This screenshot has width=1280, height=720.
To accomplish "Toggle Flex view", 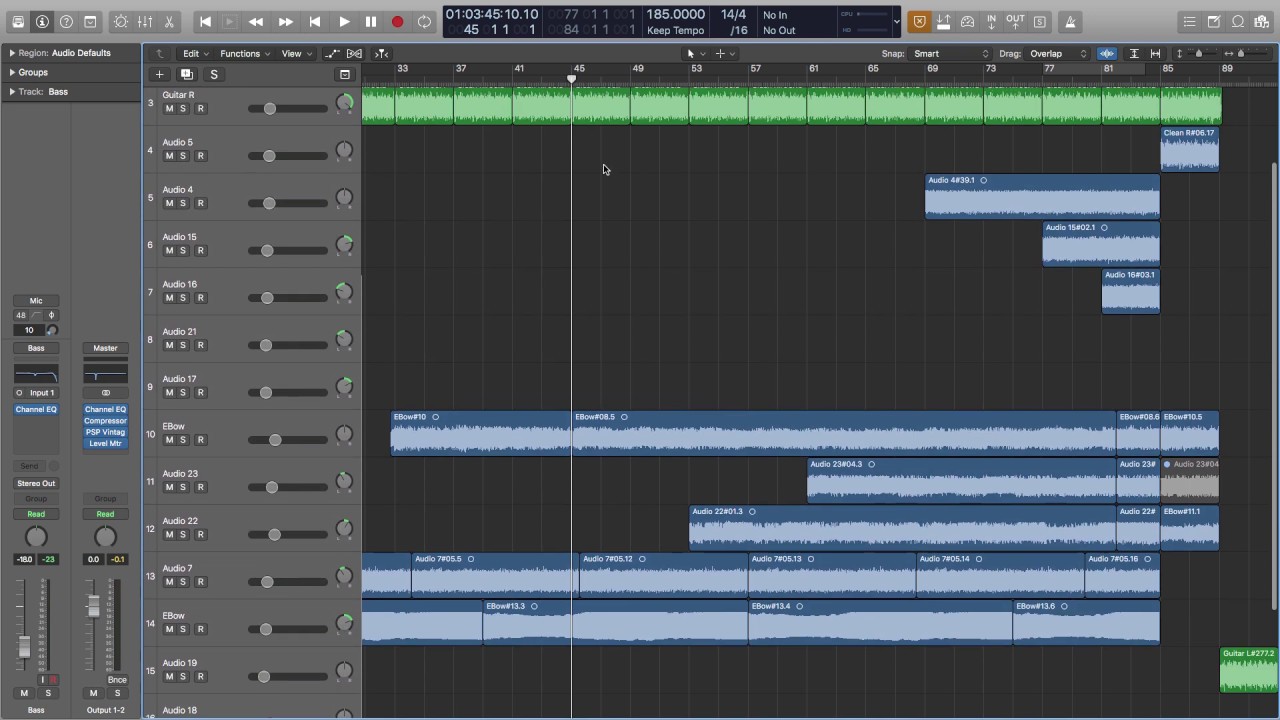I will pos(354,54).
